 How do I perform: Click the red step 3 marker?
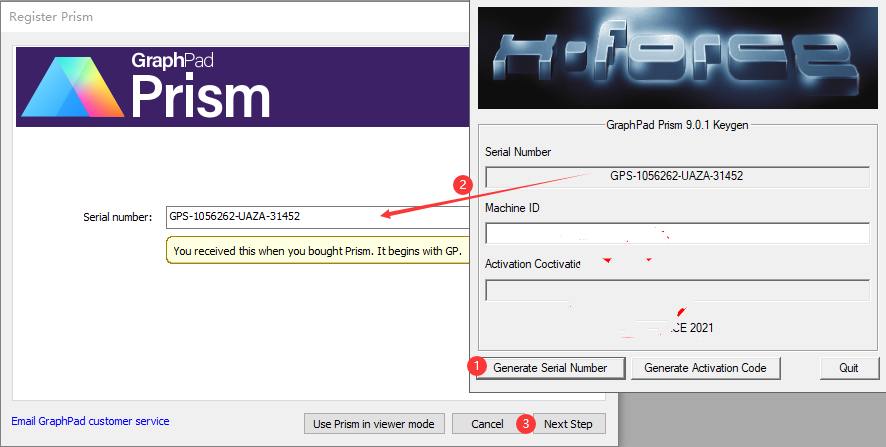coord(526,423)
